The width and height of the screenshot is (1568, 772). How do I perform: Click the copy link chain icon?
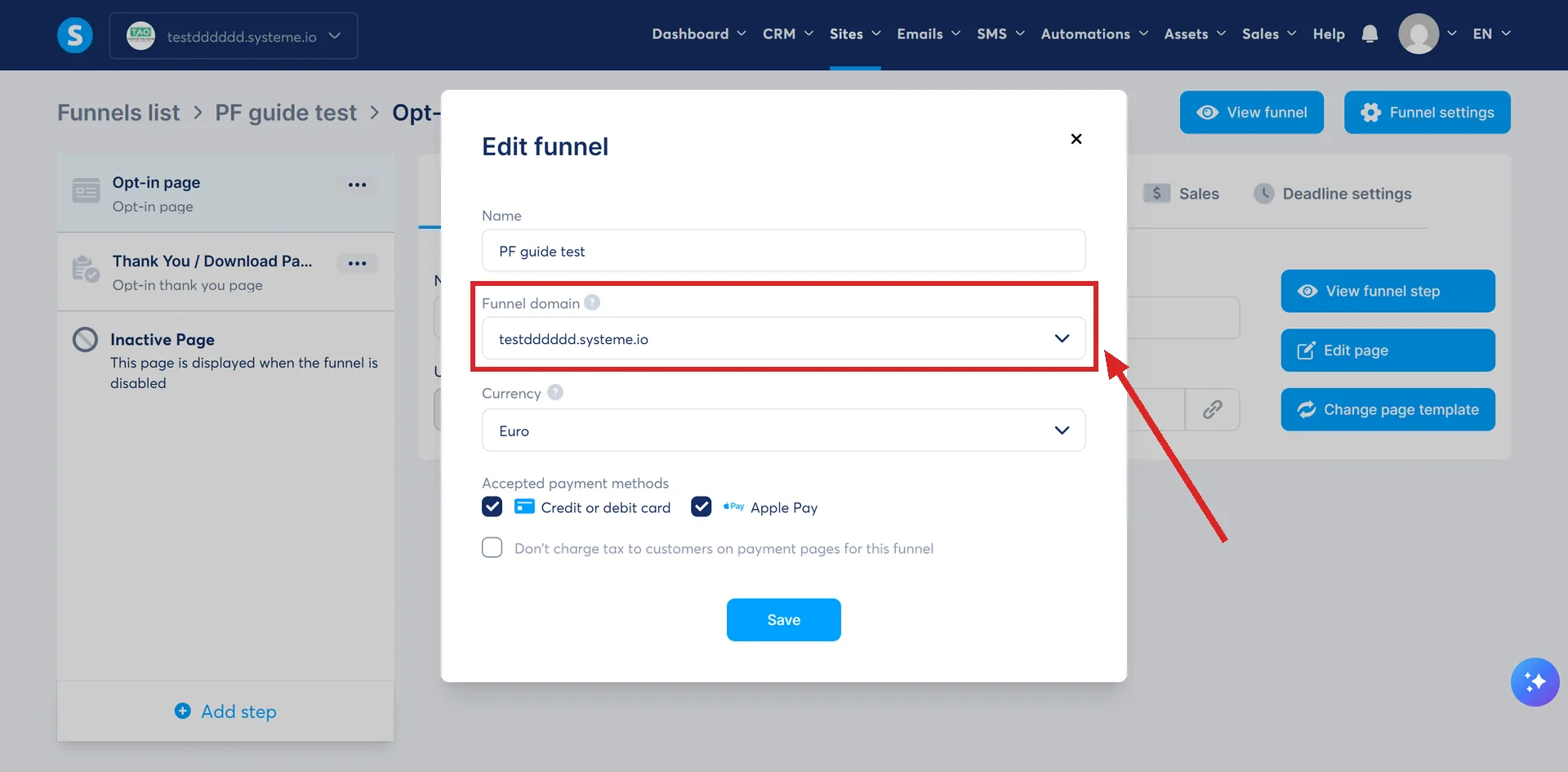pos(1212,409)
